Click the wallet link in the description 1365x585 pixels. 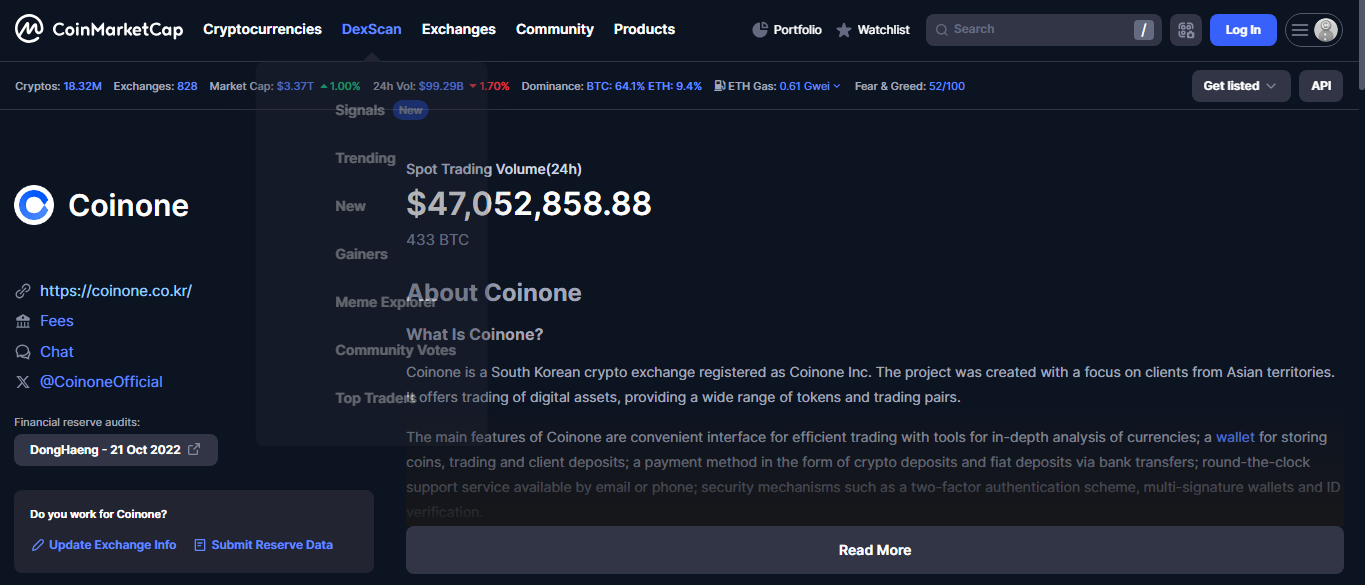pos(1235,437)
